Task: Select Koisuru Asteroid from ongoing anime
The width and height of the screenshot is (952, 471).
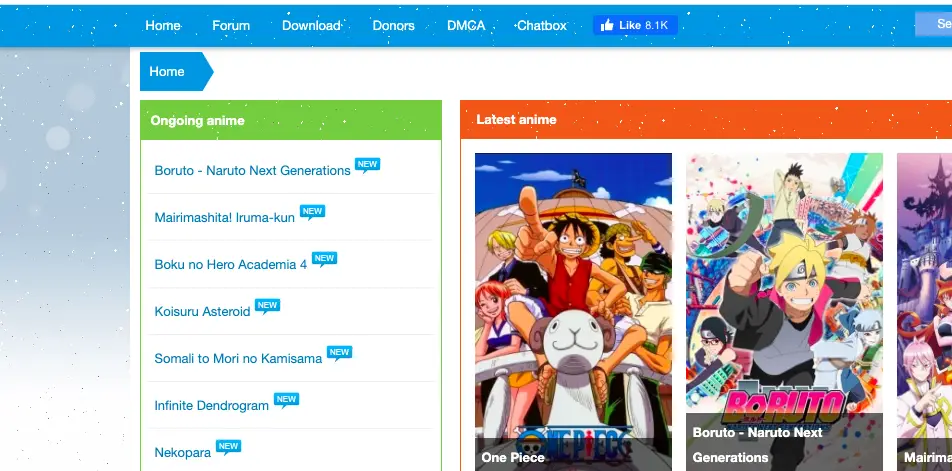Action: (202, 311)
